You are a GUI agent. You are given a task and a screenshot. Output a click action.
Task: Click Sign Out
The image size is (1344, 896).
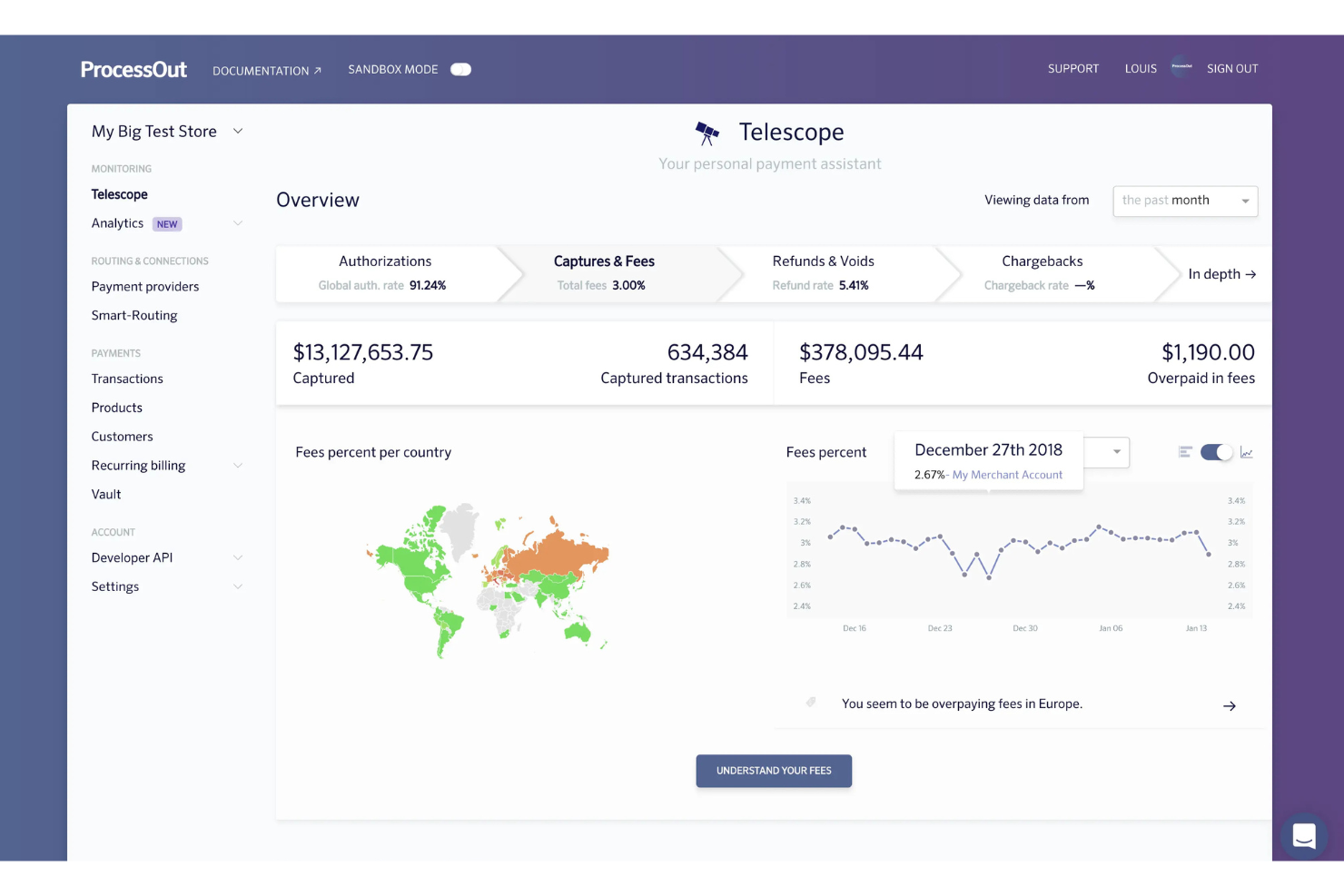(x=1232, y=69)
